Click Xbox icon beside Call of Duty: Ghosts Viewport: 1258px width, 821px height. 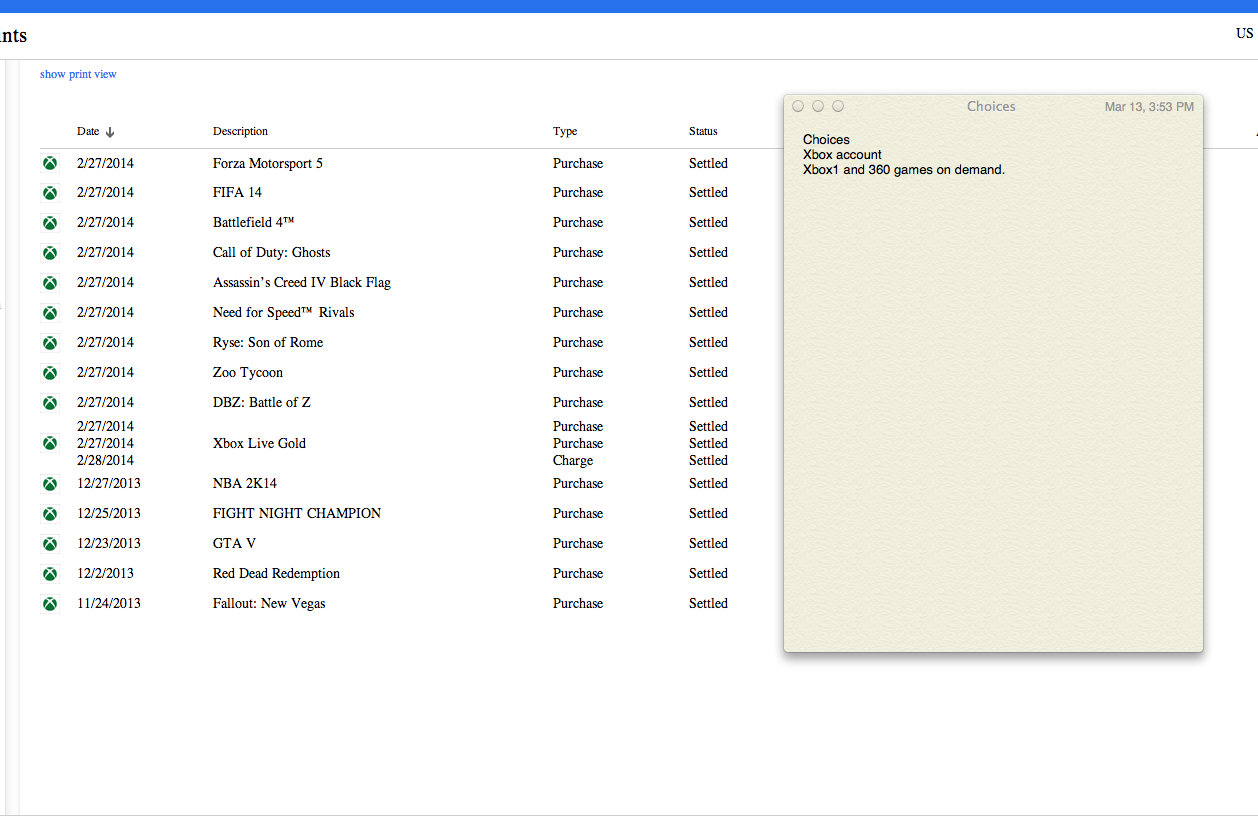49,253
